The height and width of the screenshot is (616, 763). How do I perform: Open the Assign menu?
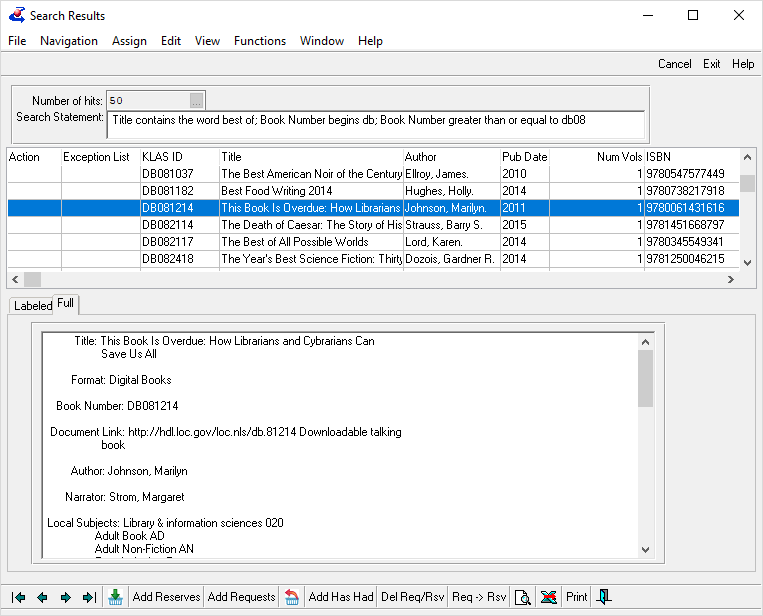129,41
